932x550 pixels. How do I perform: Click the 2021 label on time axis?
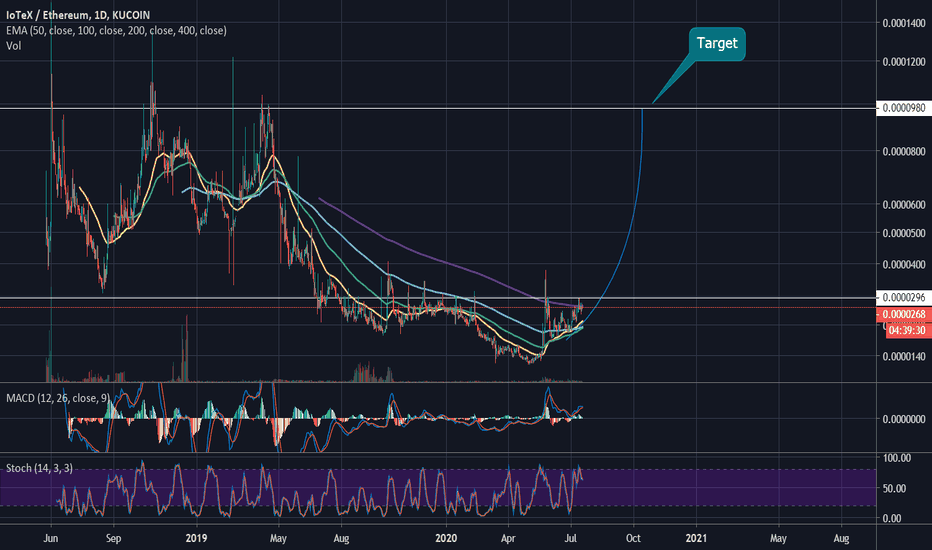(697, 538)
